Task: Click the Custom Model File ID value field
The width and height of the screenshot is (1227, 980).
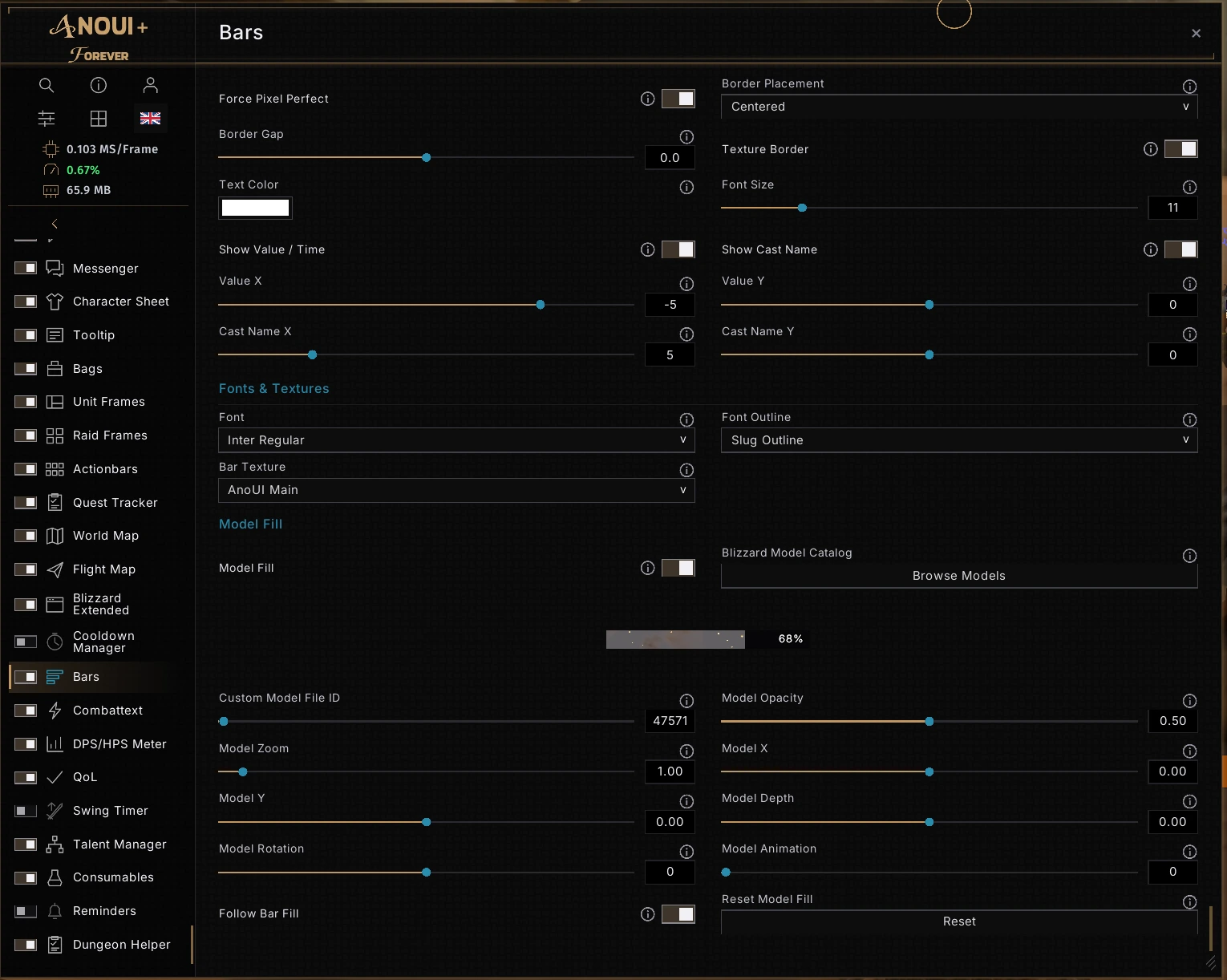Action: tap(670, 721)
